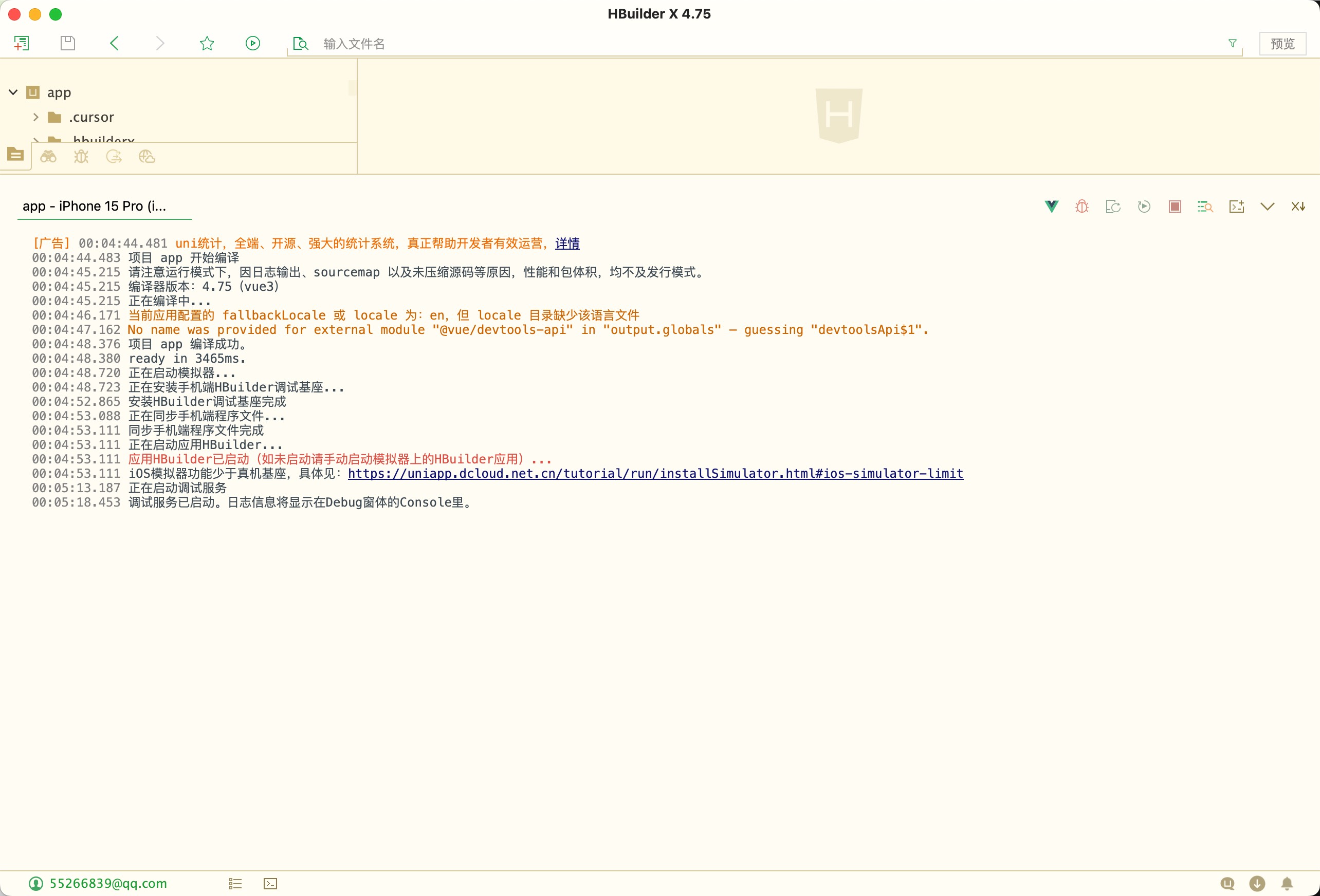Show the project manager folder panel
The width and height of the screenshot is (1320, 896).
[15, 155]
